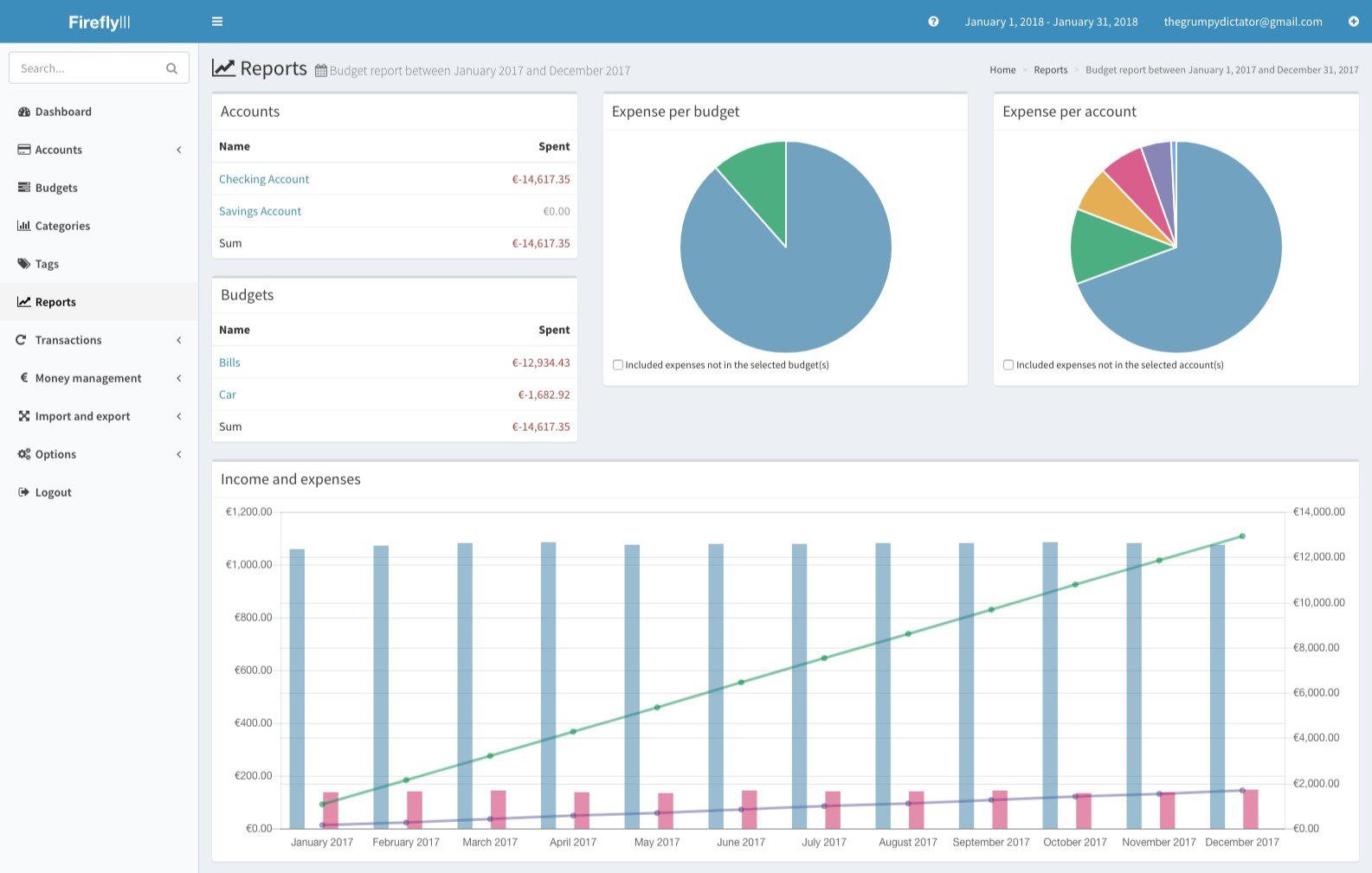
Task: Open the Budgets sidebar menu item
Action: point(56,188)
